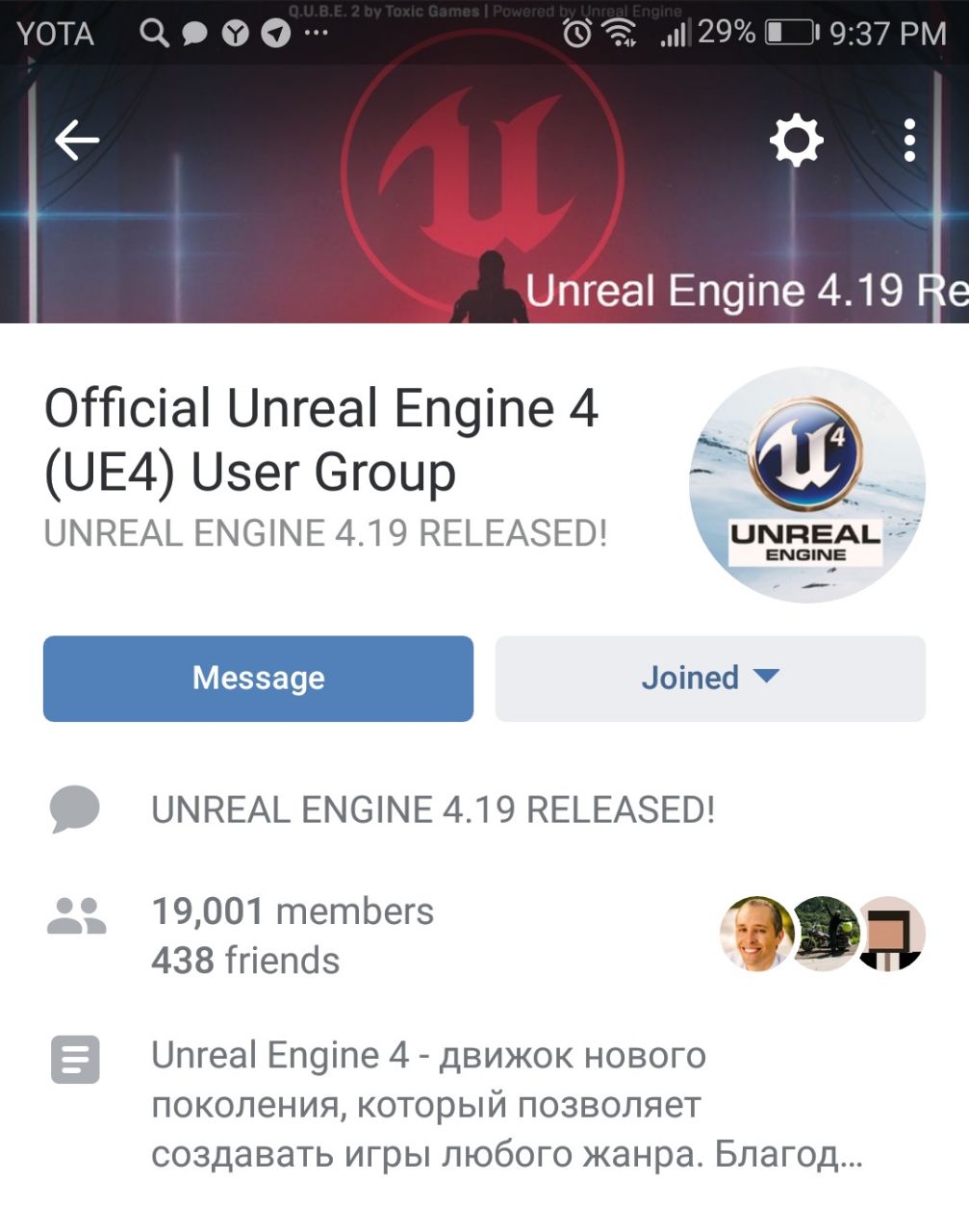Image resolution: width=969 pixels, height=1232 pixels.
Task: Expand the Joined dropdown
Action: point(710,679)
